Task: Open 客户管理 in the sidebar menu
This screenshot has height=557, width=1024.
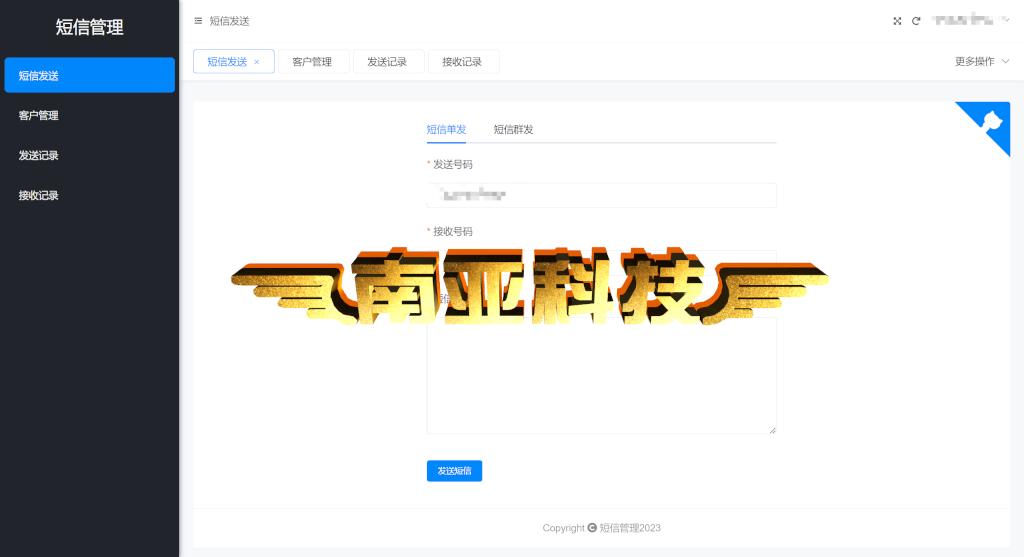Action: [x=89, y=116]
